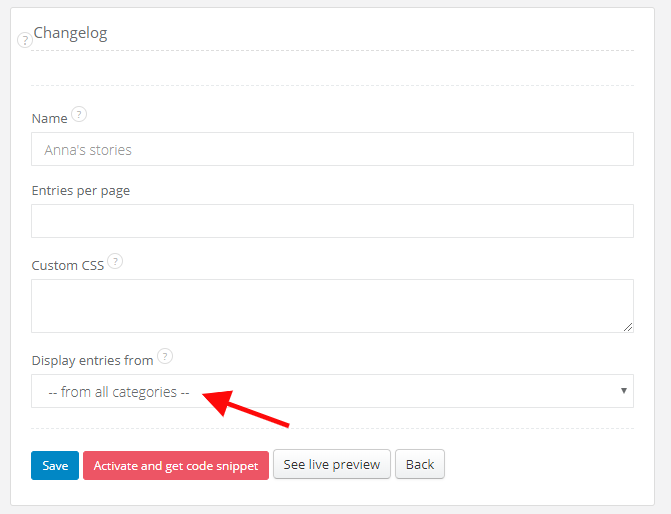
Task: Click the Custom CSS textarea resize handle
Action: coord(627,326)
